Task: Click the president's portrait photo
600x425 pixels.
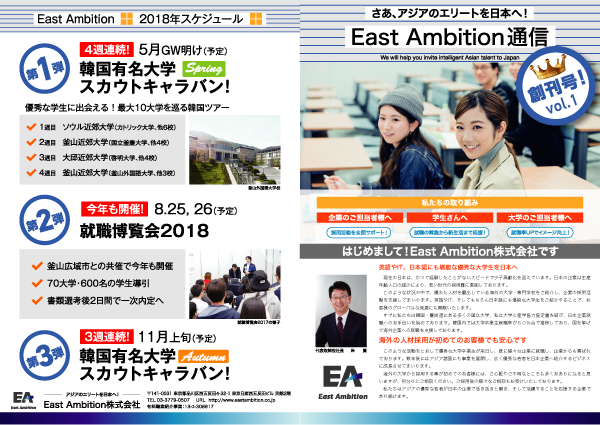Action: [x=341, y=311]
